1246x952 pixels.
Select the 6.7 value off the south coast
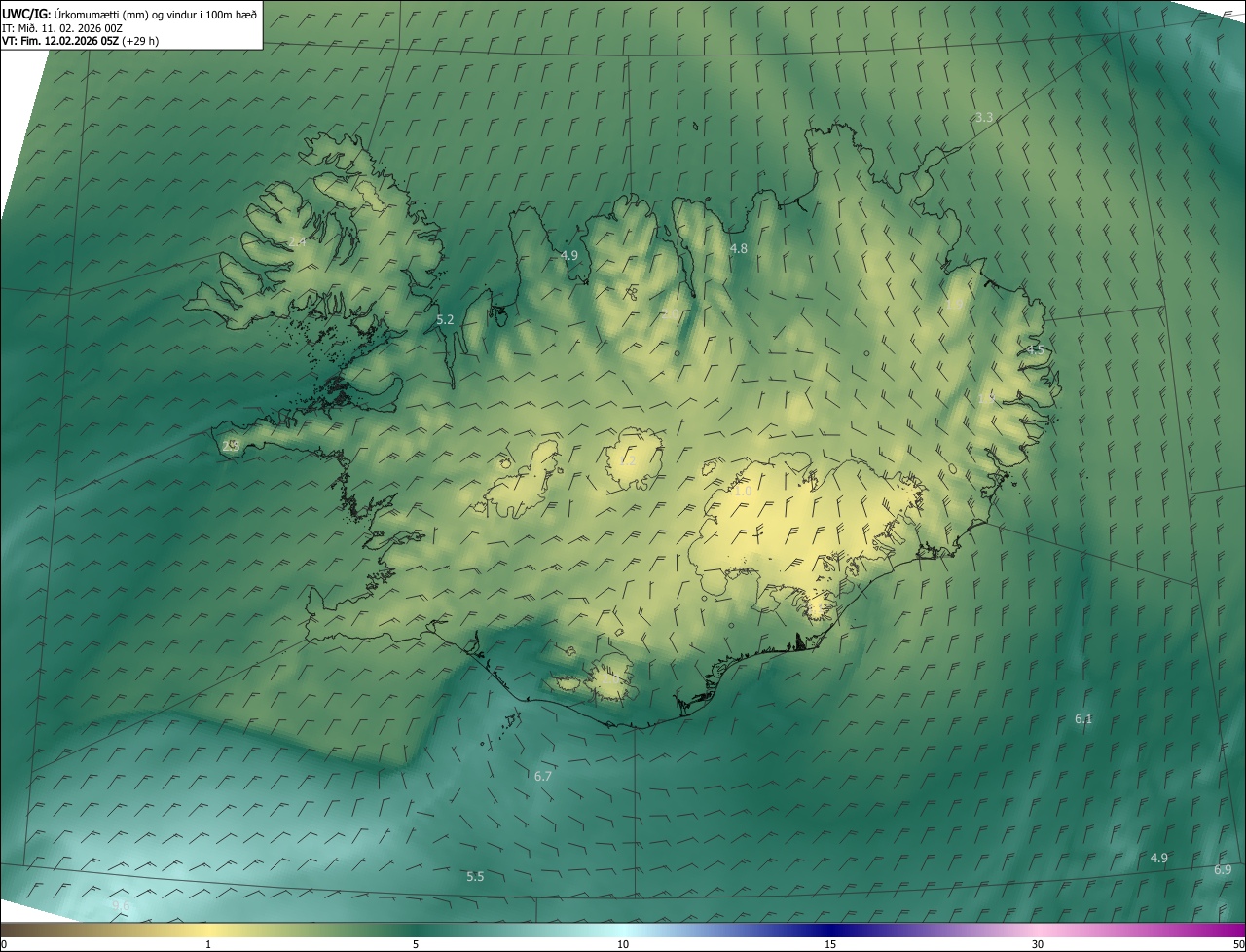tap(543, 776)
